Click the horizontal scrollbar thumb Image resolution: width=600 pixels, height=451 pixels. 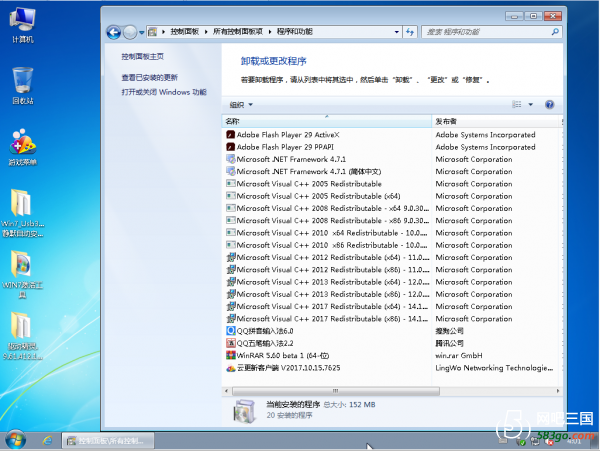[x=336, y=391]
